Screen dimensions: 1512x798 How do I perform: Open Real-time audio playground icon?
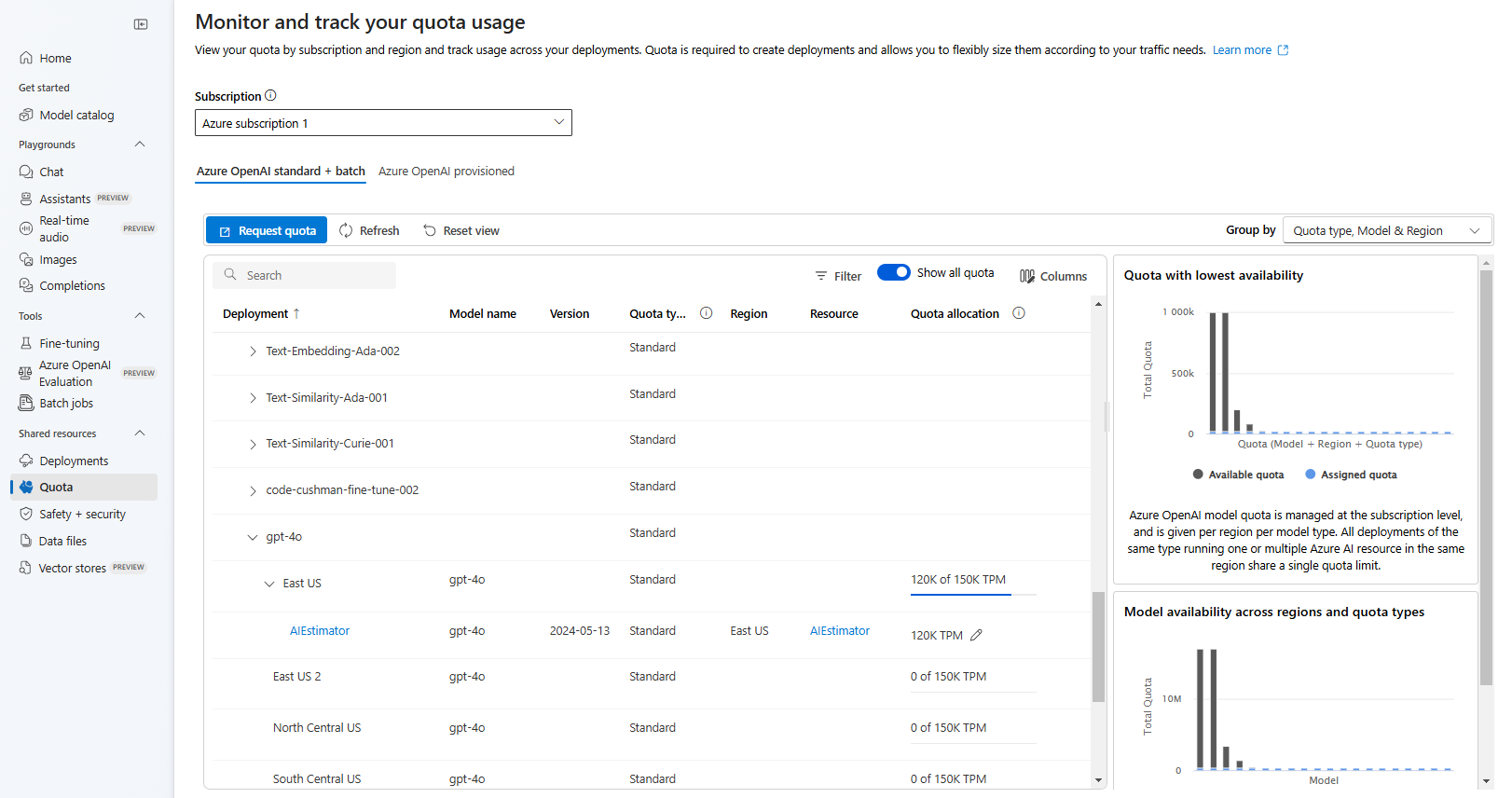(26, 228)
